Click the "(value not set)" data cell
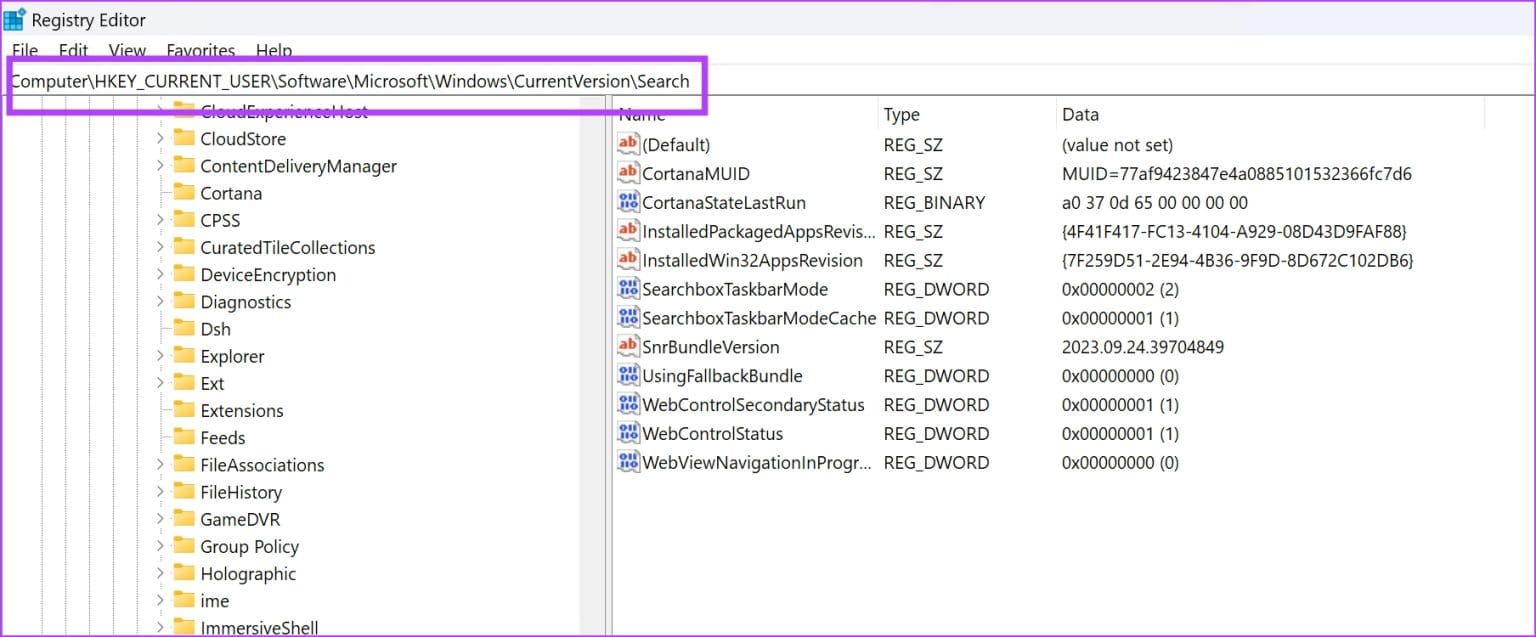Viewport: 1536px width, 637px height. coord(1118,145)
